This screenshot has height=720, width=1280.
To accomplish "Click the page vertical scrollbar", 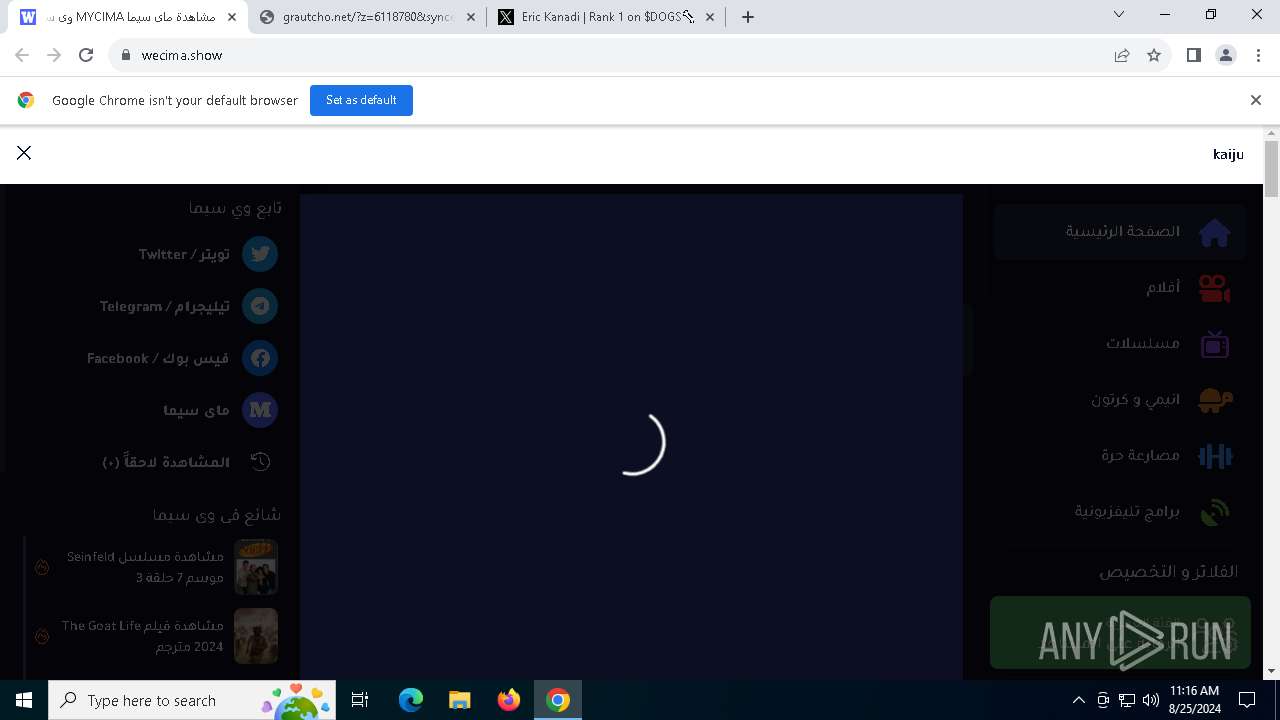I will pos(1272,169).
